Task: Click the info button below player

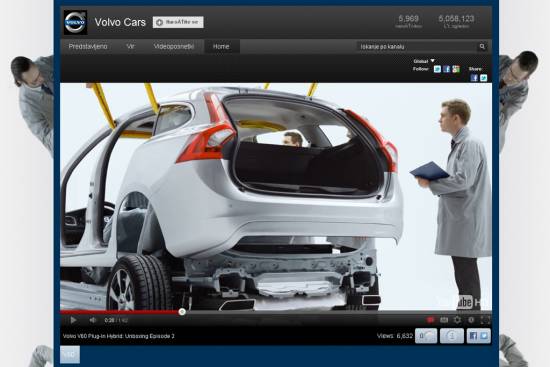Action: click(x=452, y=336)
